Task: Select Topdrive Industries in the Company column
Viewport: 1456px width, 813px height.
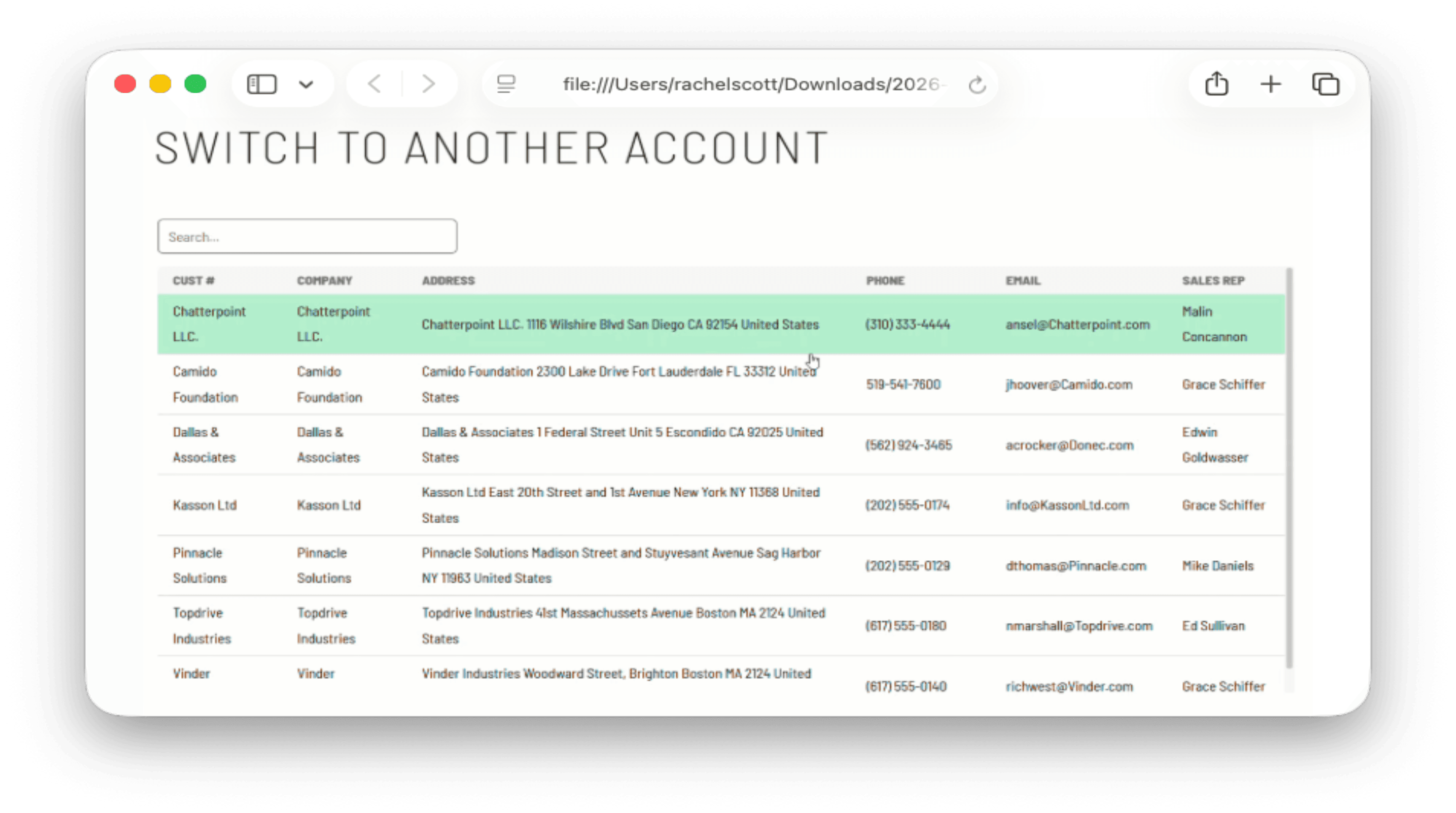Action: [x=326, y=625]
